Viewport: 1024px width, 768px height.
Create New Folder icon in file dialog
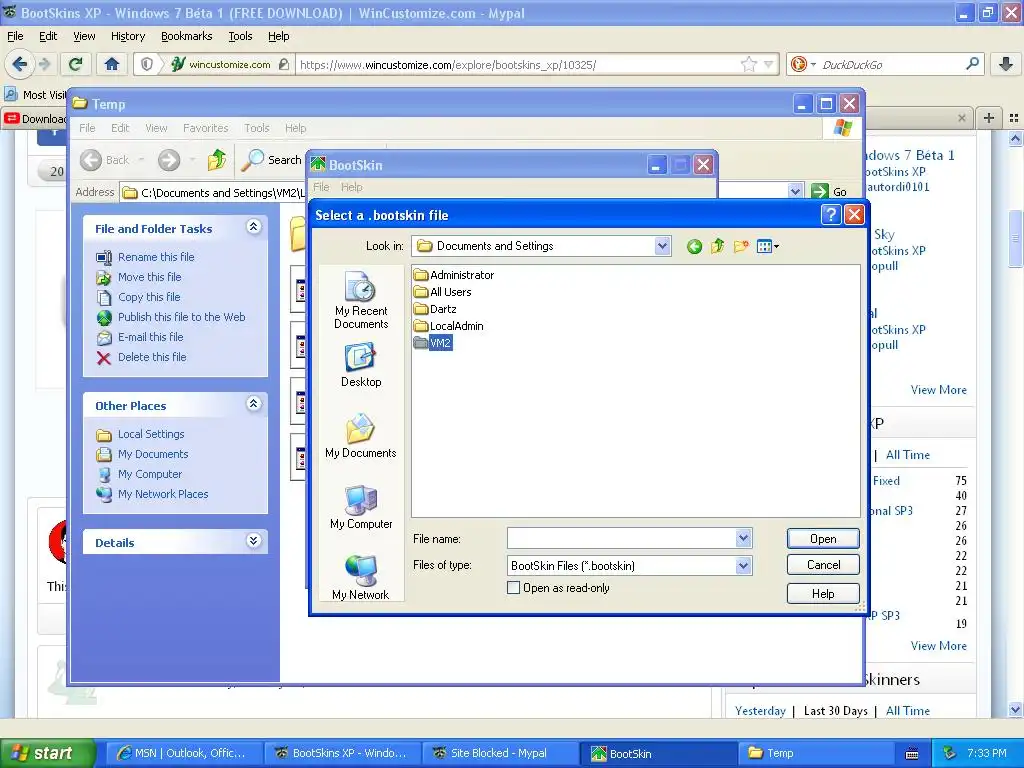(741, 246)
